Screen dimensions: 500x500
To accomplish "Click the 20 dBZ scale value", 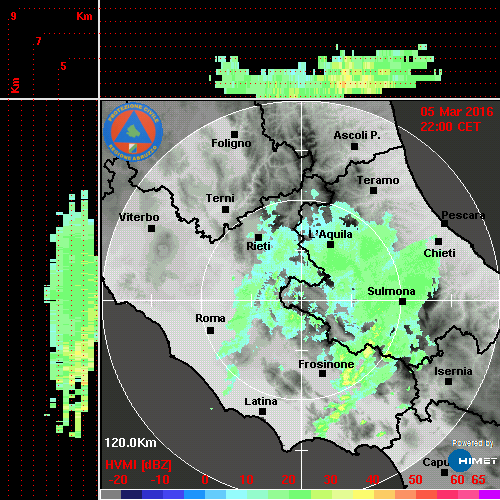I will (x=289, y=480).
